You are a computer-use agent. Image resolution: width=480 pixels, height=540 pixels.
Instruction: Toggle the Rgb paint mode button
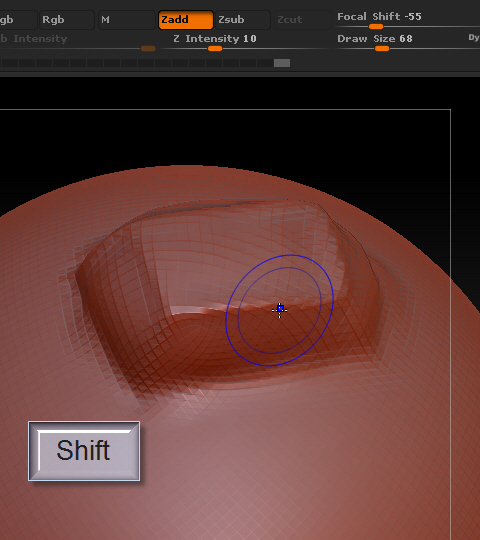click(x=66, y=20)
